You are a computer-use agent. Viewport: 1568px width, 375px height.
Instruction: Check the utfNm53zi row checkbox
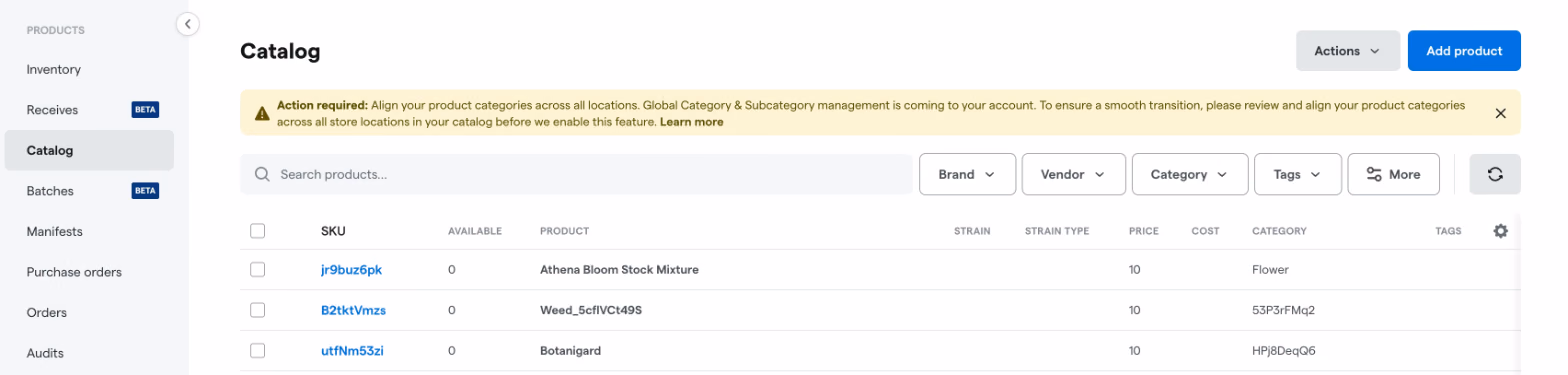[257, 350]
